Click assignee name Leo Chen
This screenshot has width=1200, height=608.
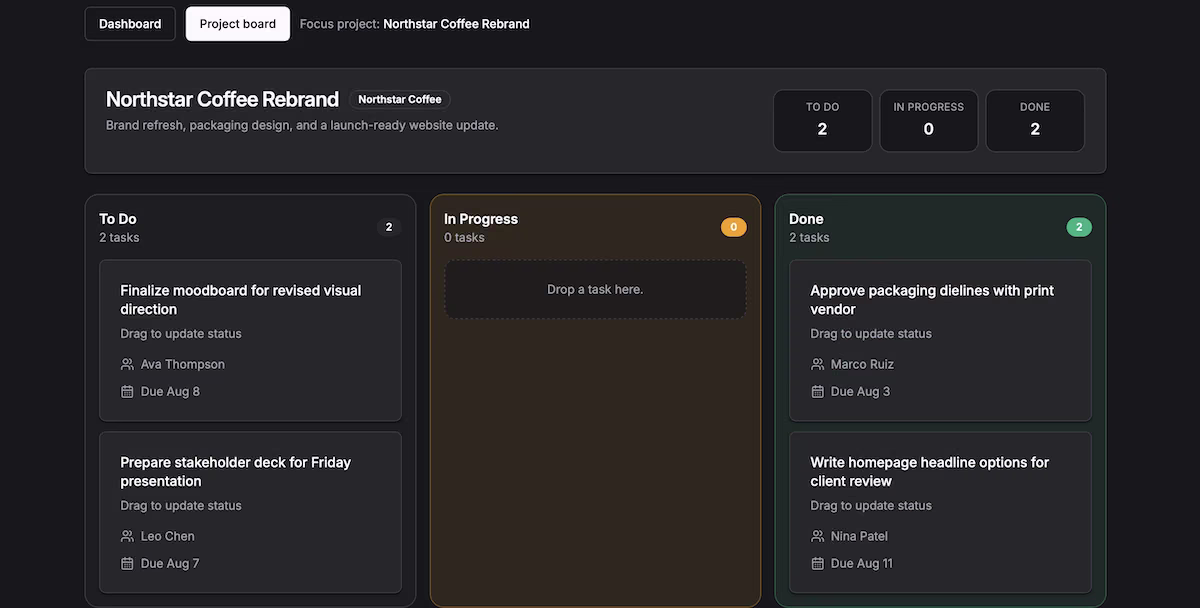tap(168, 536)
